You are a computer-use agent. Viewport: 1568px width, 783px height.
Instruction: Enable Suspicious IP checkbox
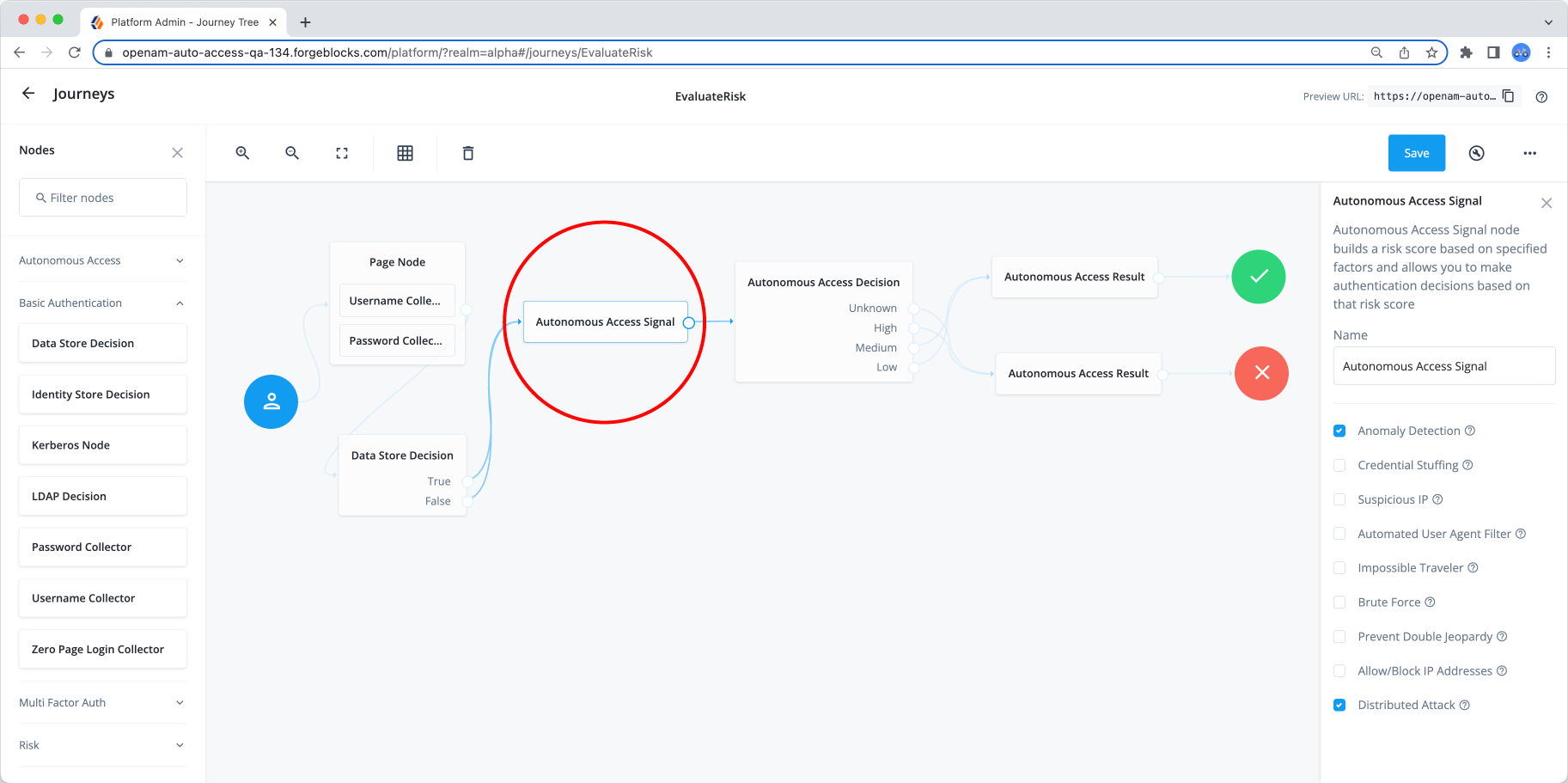click(1339, 499)
